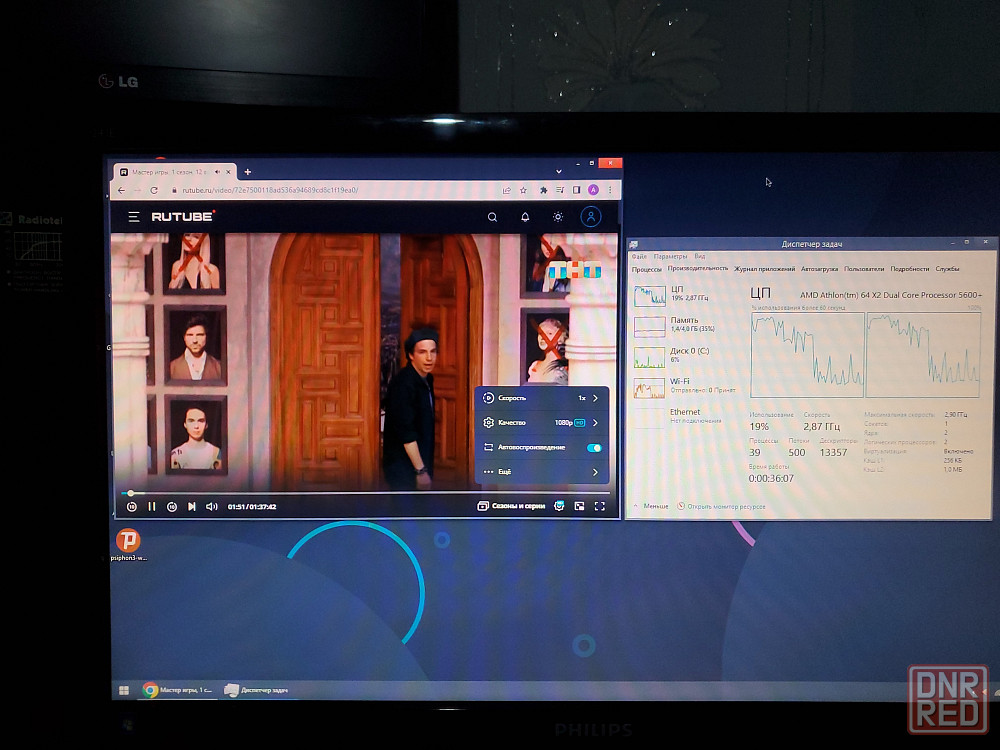Open Chrome media controls icon
Viewport: 1000px width, 750px height.
pos(560,190)
